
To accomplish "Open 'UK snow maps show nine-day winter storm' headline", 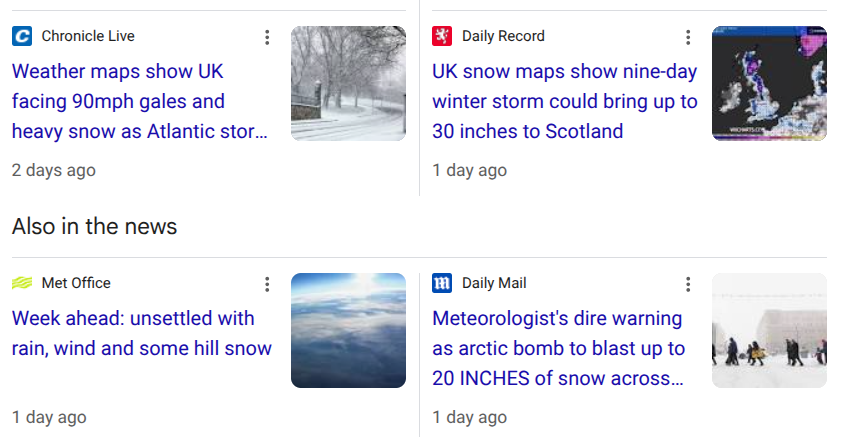I will tap(564, 101).
